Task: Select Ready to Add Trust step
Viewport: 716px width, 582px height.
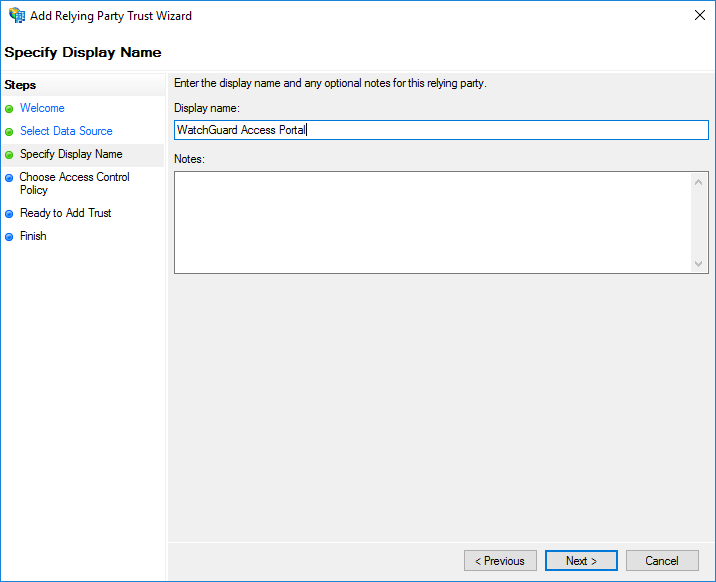Action: 66,213
